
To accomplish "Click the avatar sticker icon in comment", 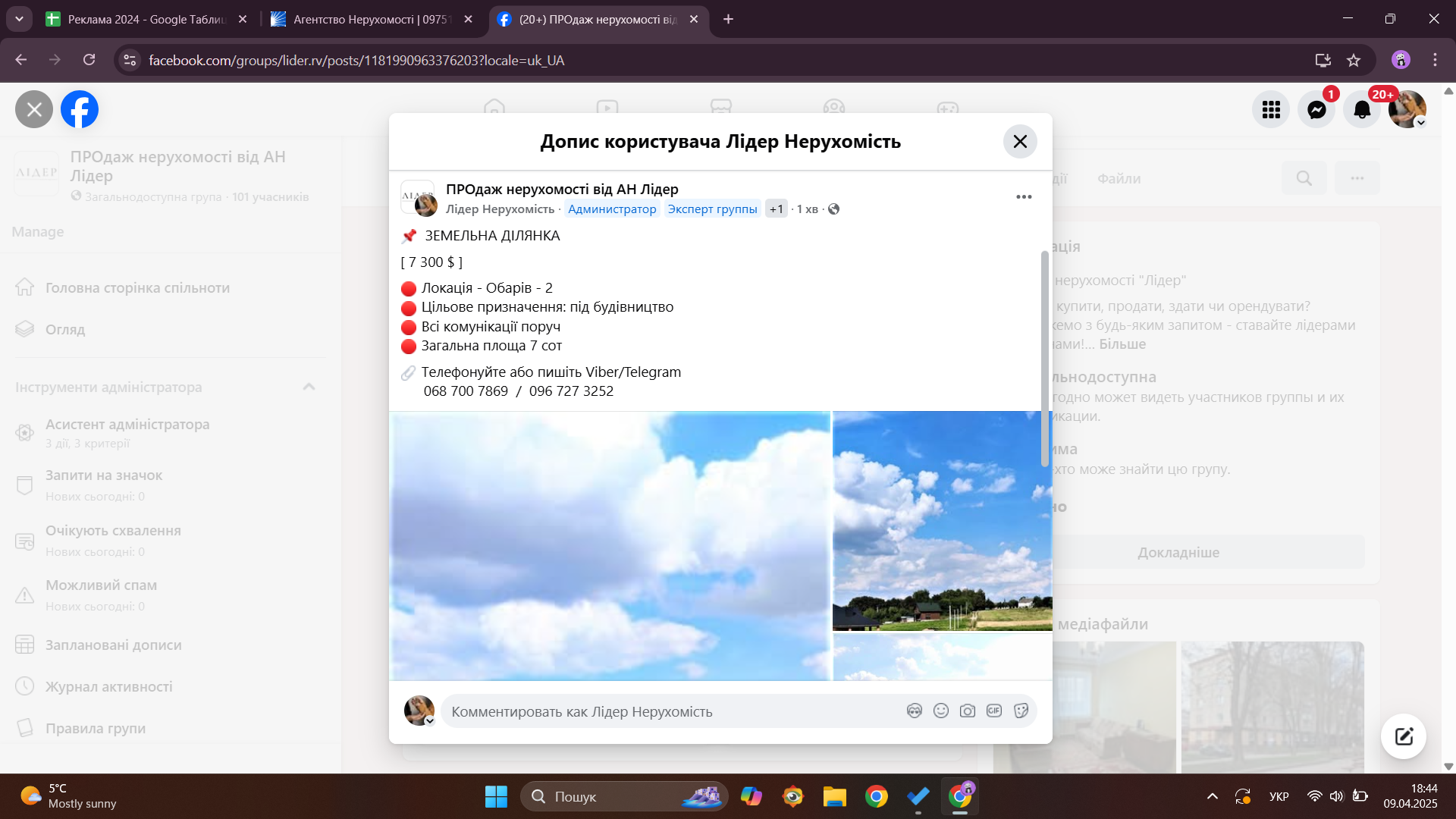I will coord(914,711).
